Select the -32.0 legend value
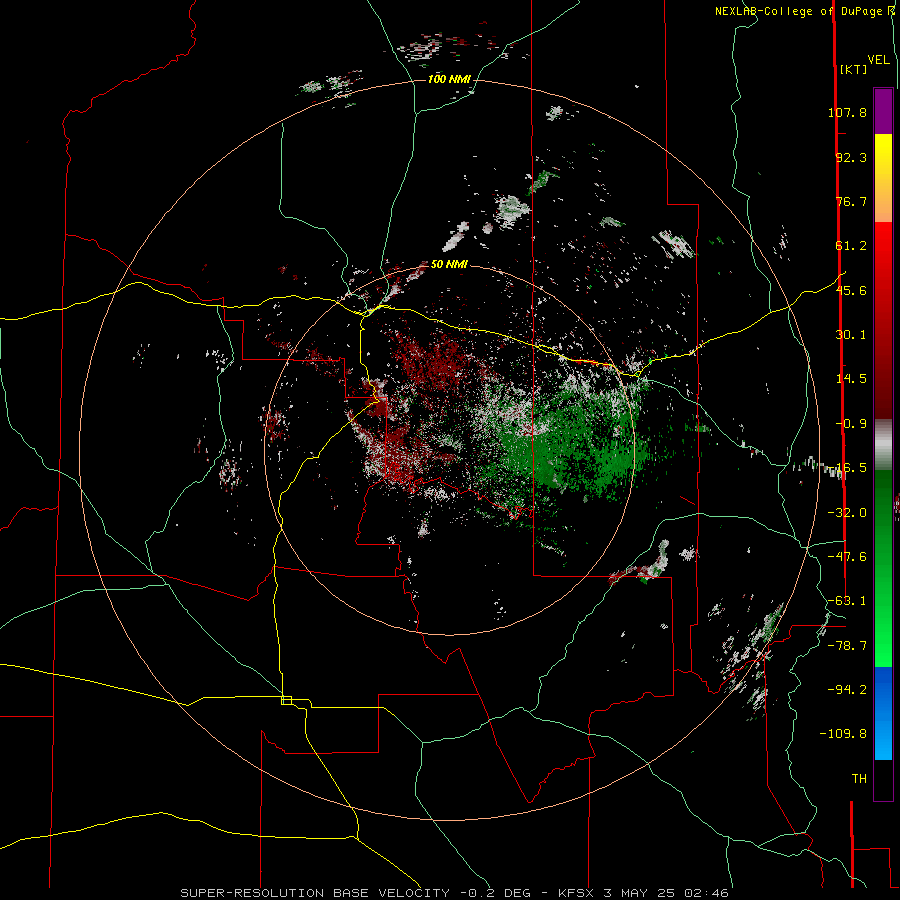900x900 pixels. coord(847,513)
